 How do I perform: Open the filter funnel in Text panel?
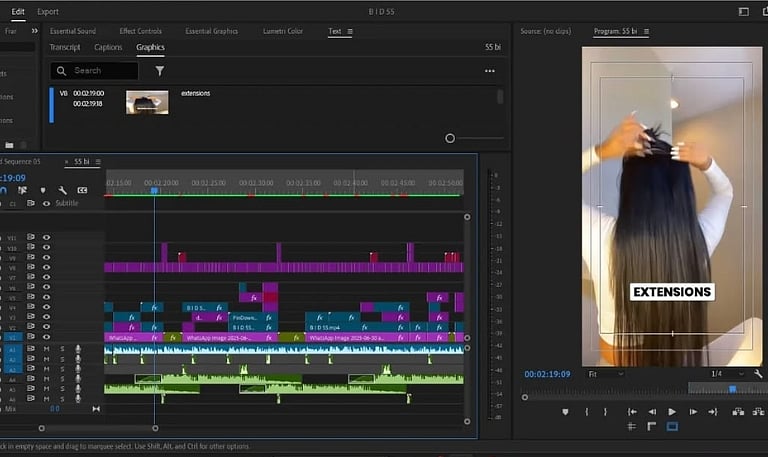(x=160, y=71)
